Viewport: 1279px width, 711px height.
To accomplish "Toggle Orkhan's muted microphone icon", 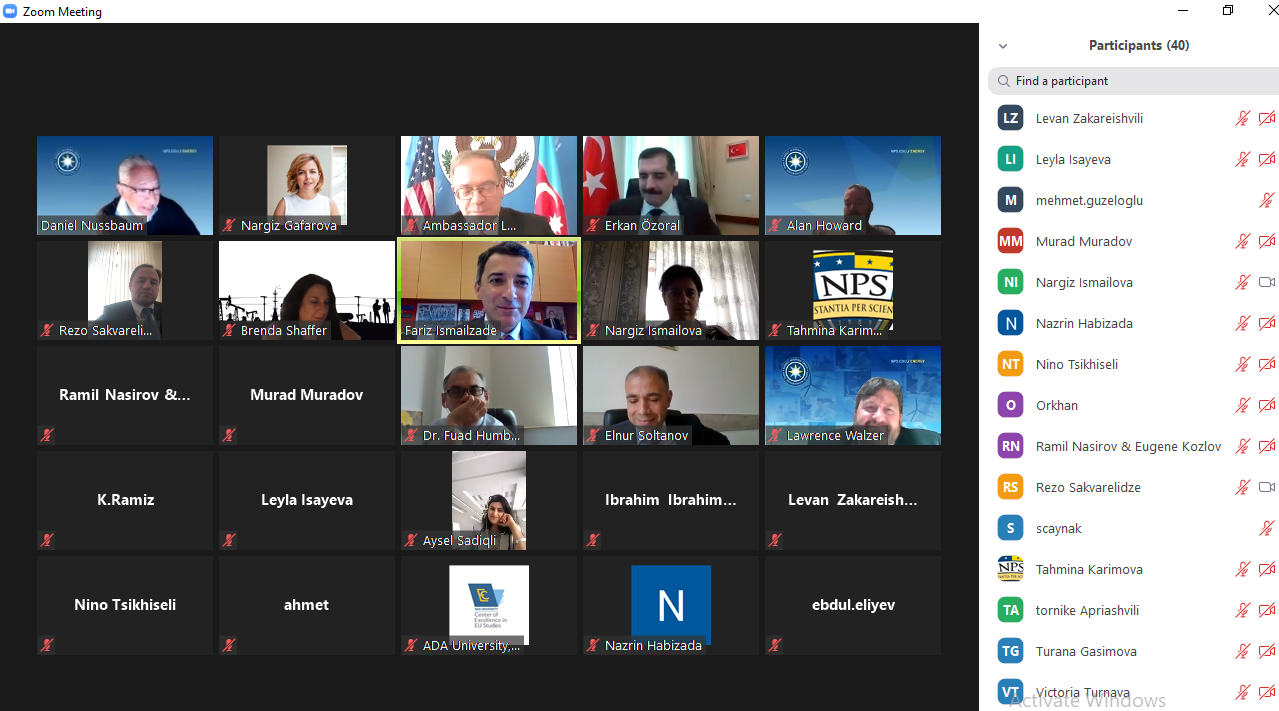I will pos(1242,405).
